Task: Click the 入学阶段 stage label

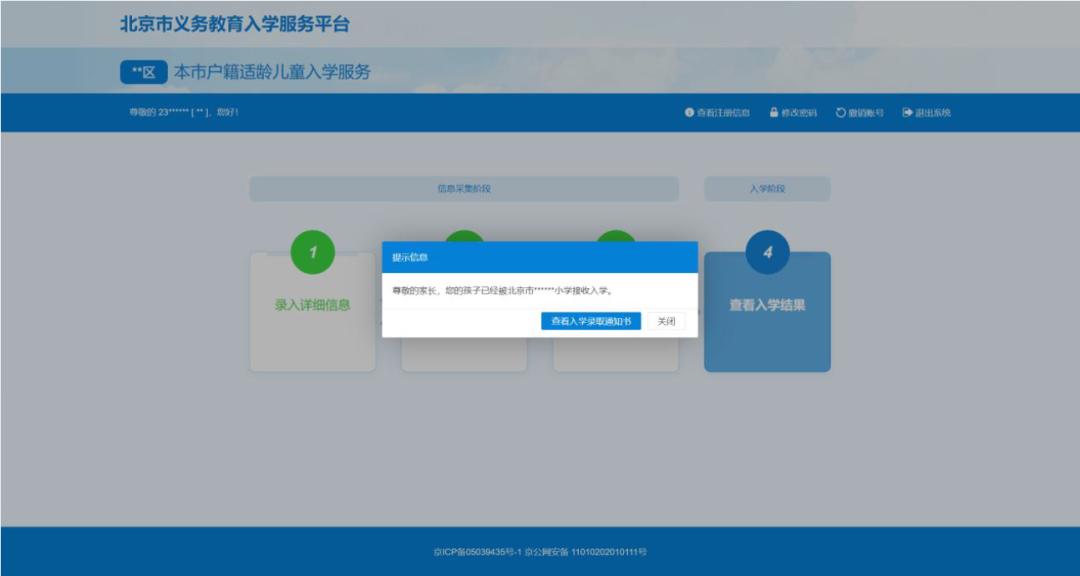Action: click(x=768, y=187)
